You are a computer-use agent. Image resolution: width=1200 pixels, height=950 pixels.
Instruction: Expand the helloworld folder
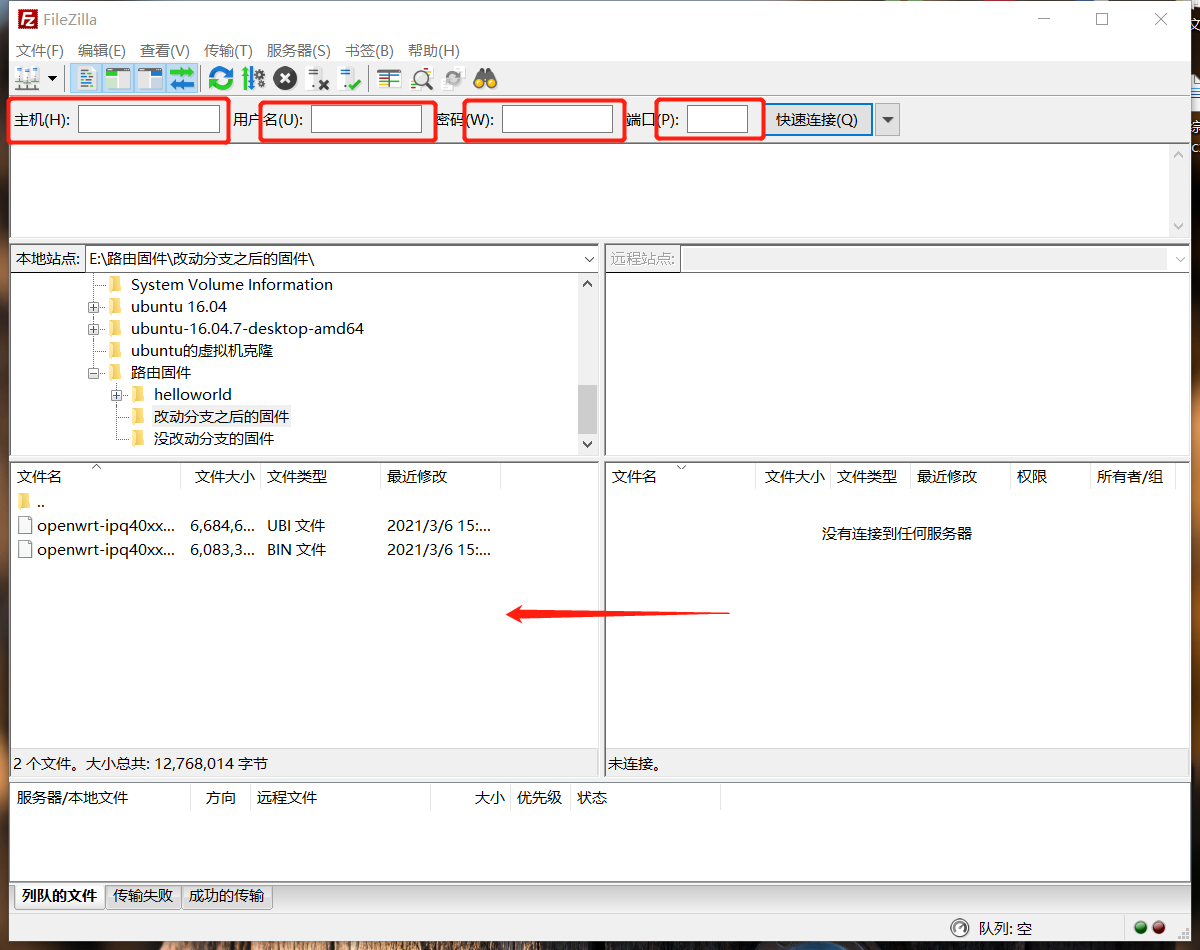117,395
